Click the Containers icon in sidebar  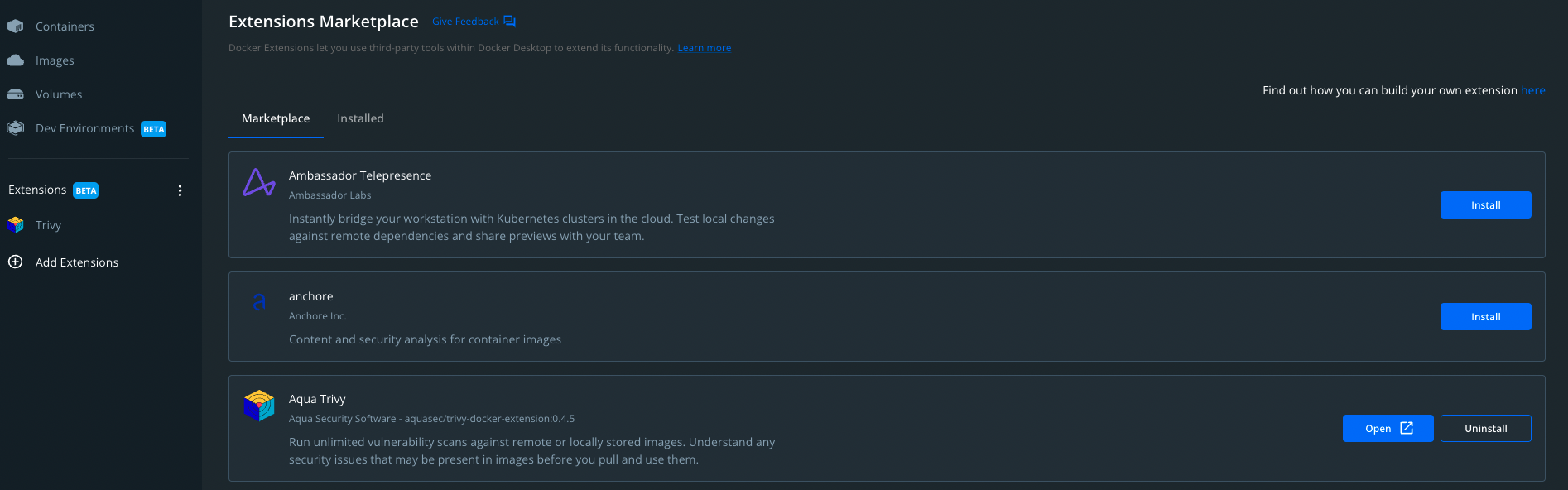tap(15, 26)
